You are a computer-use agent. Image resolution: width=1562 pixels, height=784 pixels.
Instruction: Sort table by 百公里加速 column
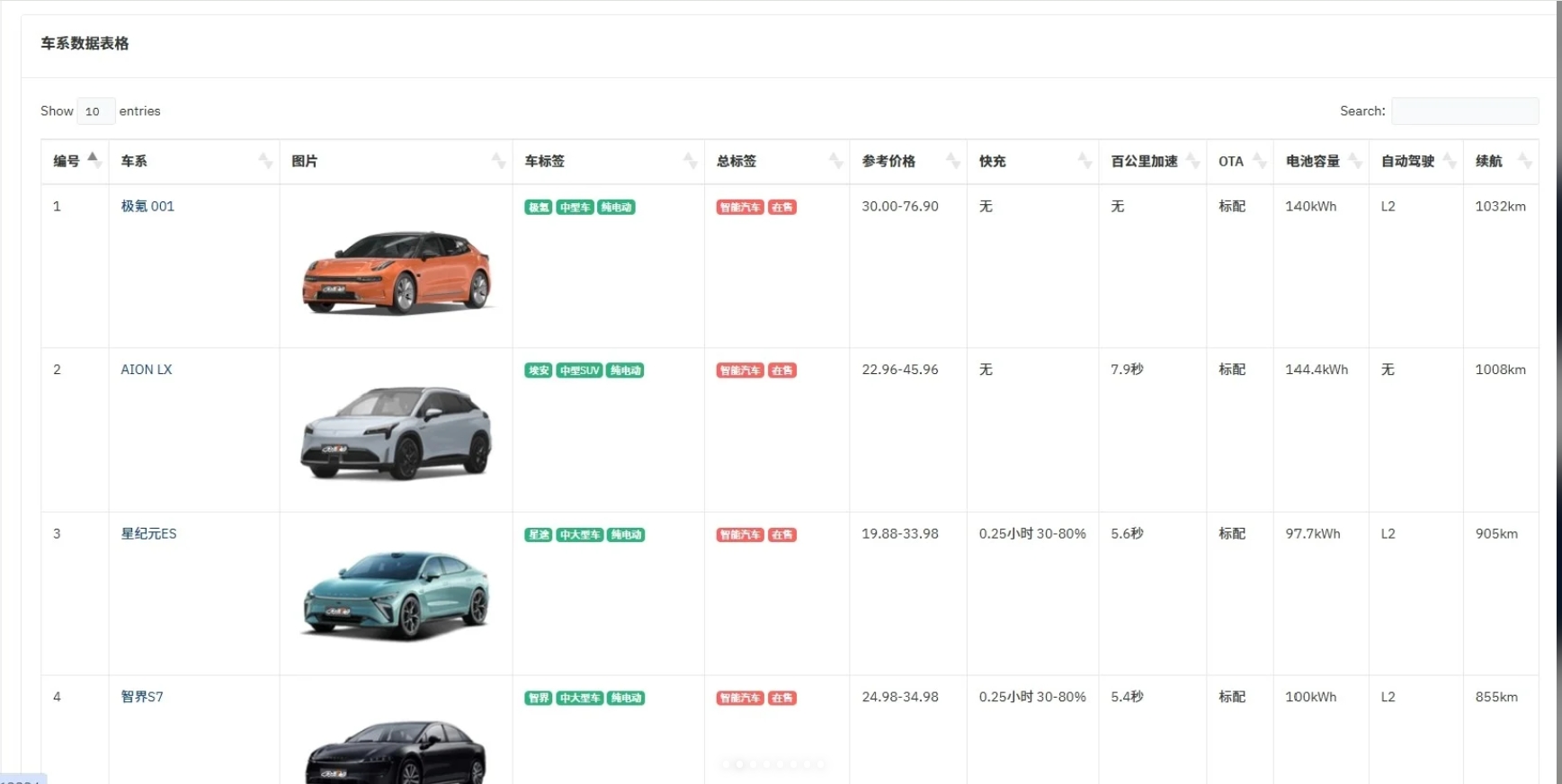1153,162
